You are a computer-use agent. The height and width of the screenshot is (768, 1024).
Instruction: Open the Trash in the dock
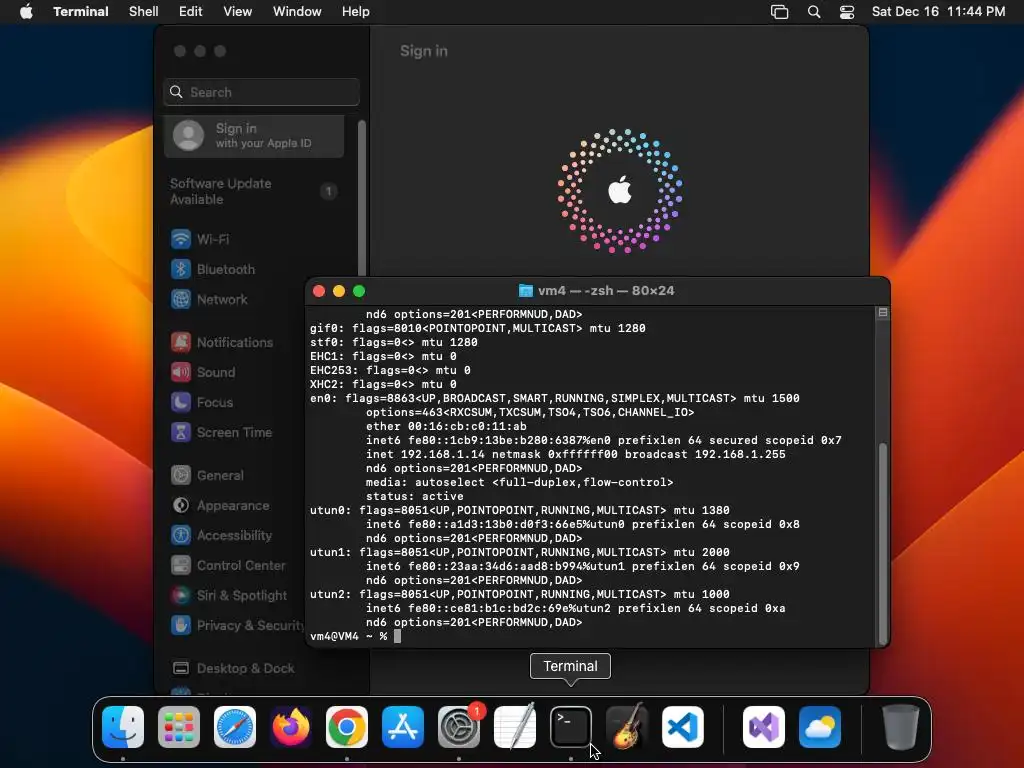[x=901, y=727]
